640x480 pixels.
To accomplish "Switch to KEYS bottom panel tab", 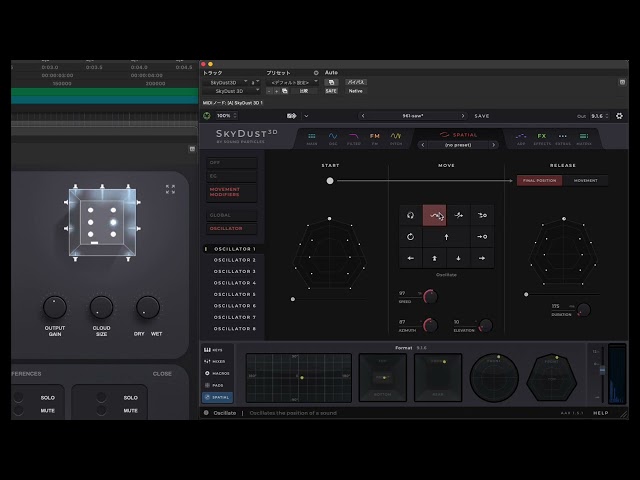I will [214, 350].
